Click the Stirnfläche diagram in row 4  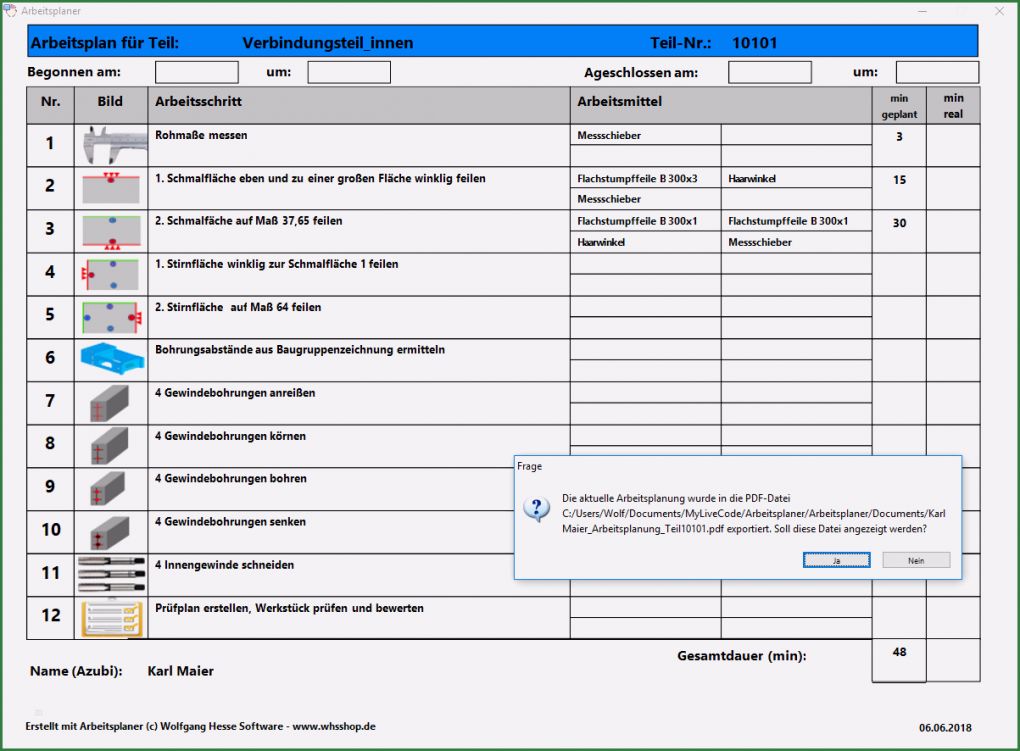tap(111, 271)
